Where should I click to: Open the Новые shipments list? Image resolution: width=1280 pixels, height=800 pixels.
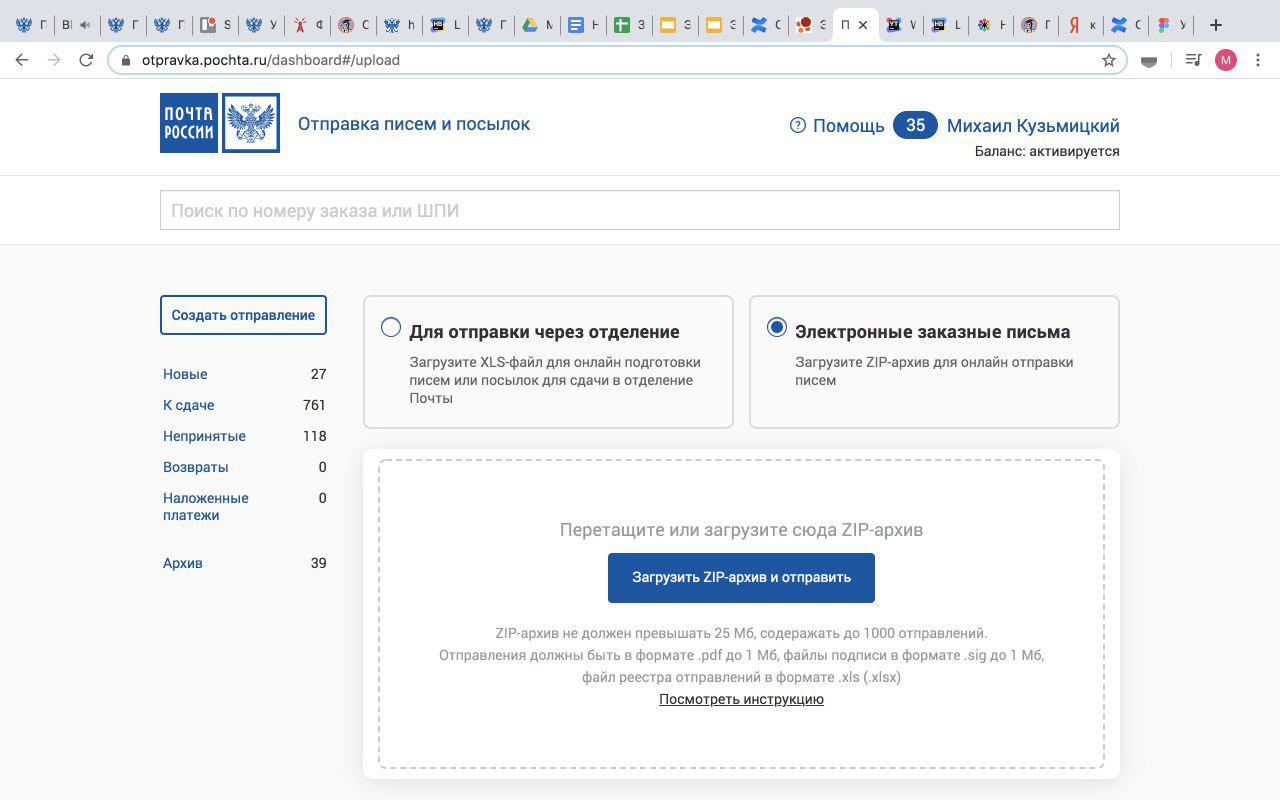(185, 374)
